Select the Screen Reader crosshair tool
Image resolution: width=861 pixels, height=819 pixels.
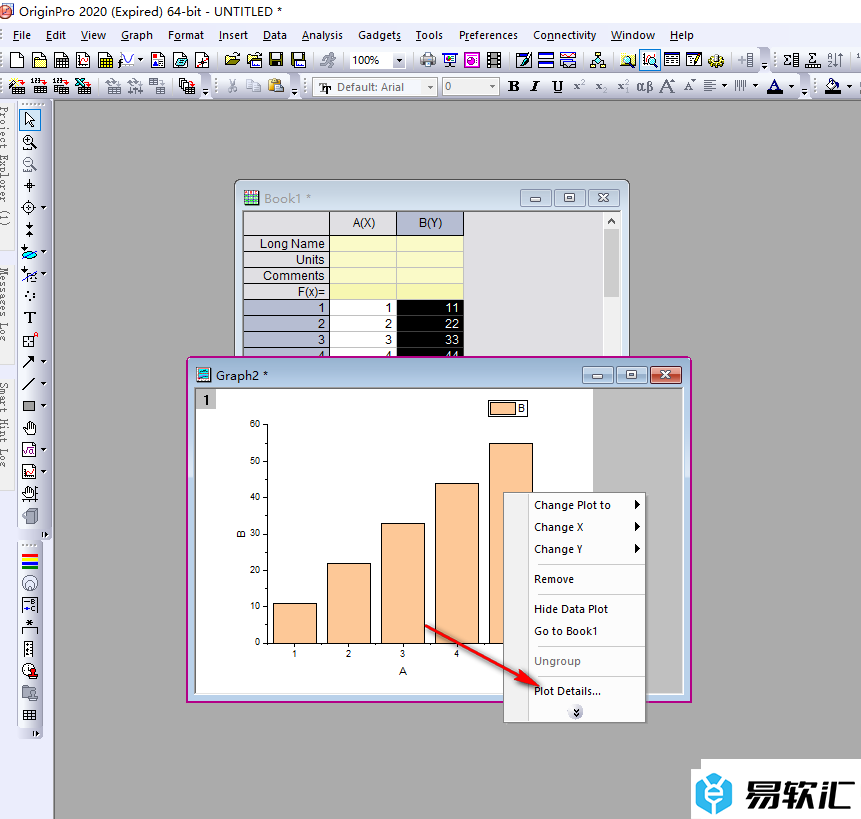point(30,186)
